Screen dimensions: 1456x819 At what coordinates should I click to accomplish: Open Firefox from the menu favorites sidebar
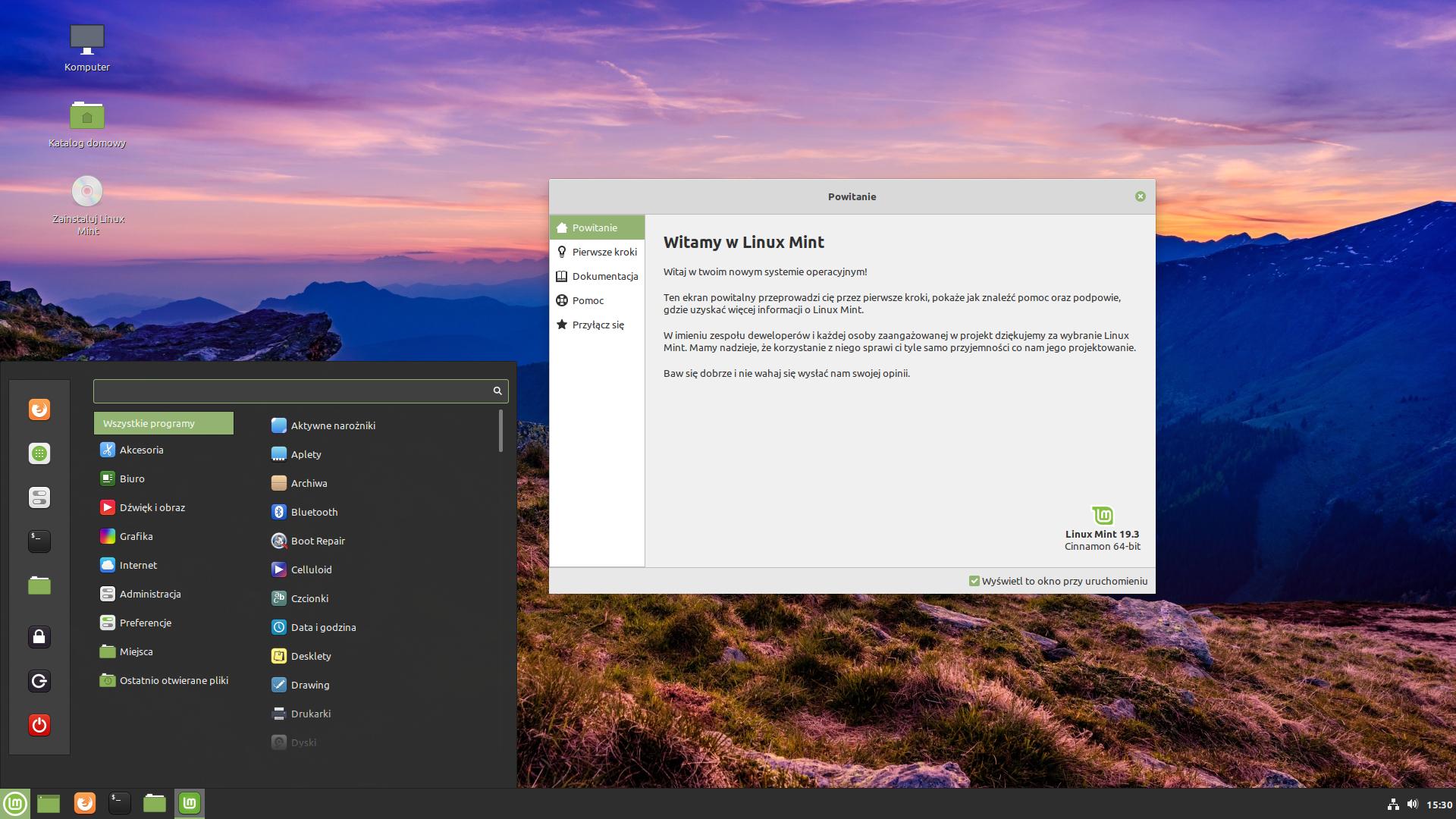(x=39, y=409)
